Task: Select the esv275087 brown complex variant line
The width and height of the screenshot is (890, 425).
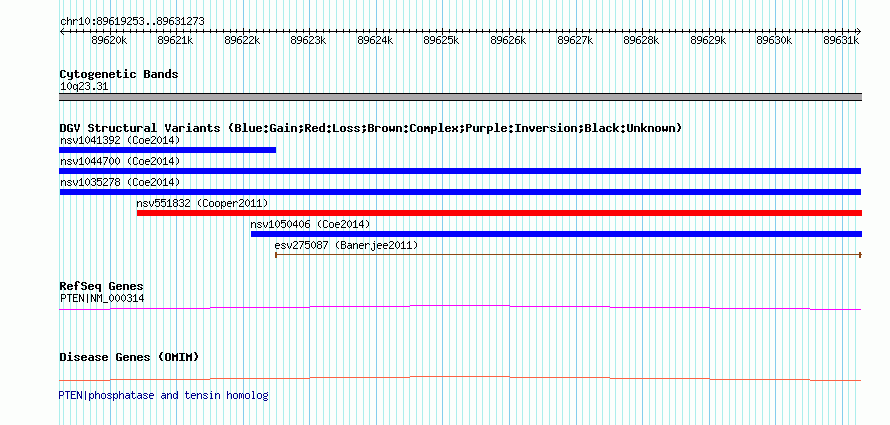Action: pyautogui.click(x=568, y=255)
